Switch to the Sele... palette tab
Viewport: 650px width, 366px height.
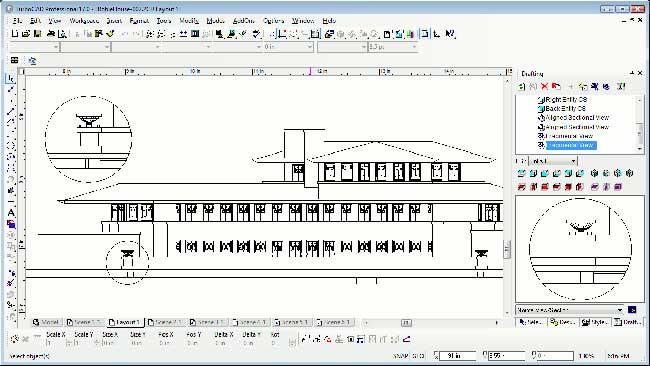point(531,322)
